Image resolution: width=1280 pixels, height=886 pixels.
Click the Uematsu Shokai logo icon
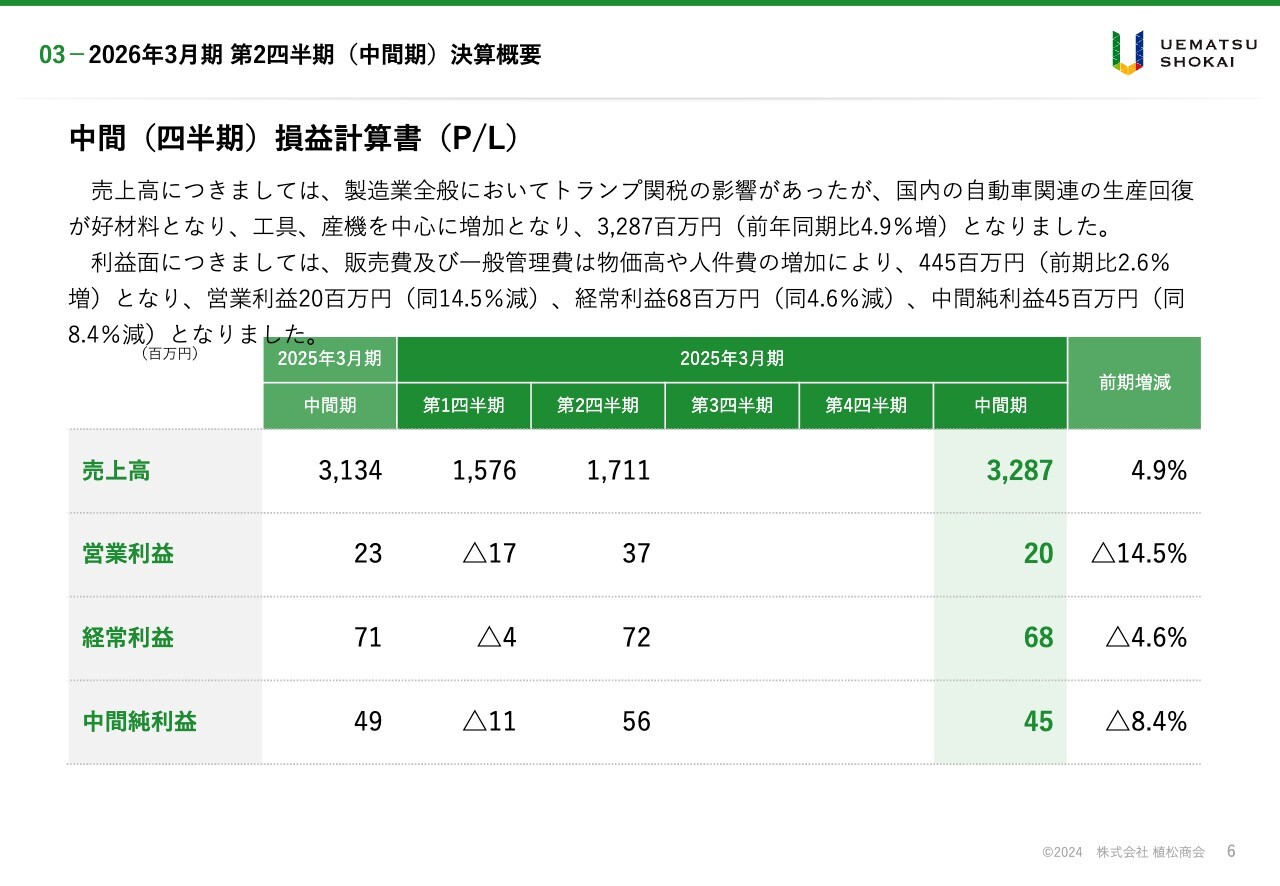click(x=1127, y=52)
